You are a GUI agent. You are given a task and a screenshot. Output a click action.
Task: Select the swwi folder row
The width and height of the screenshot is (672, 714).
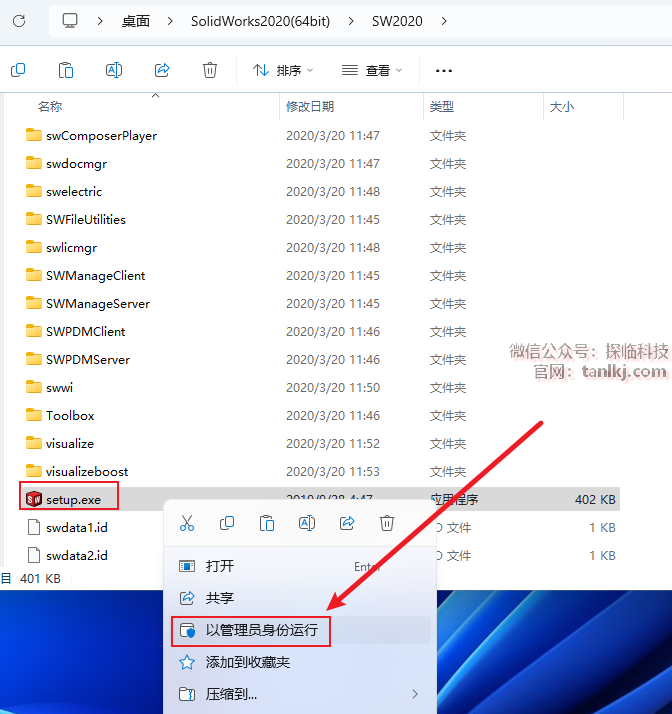click(322, 388)
